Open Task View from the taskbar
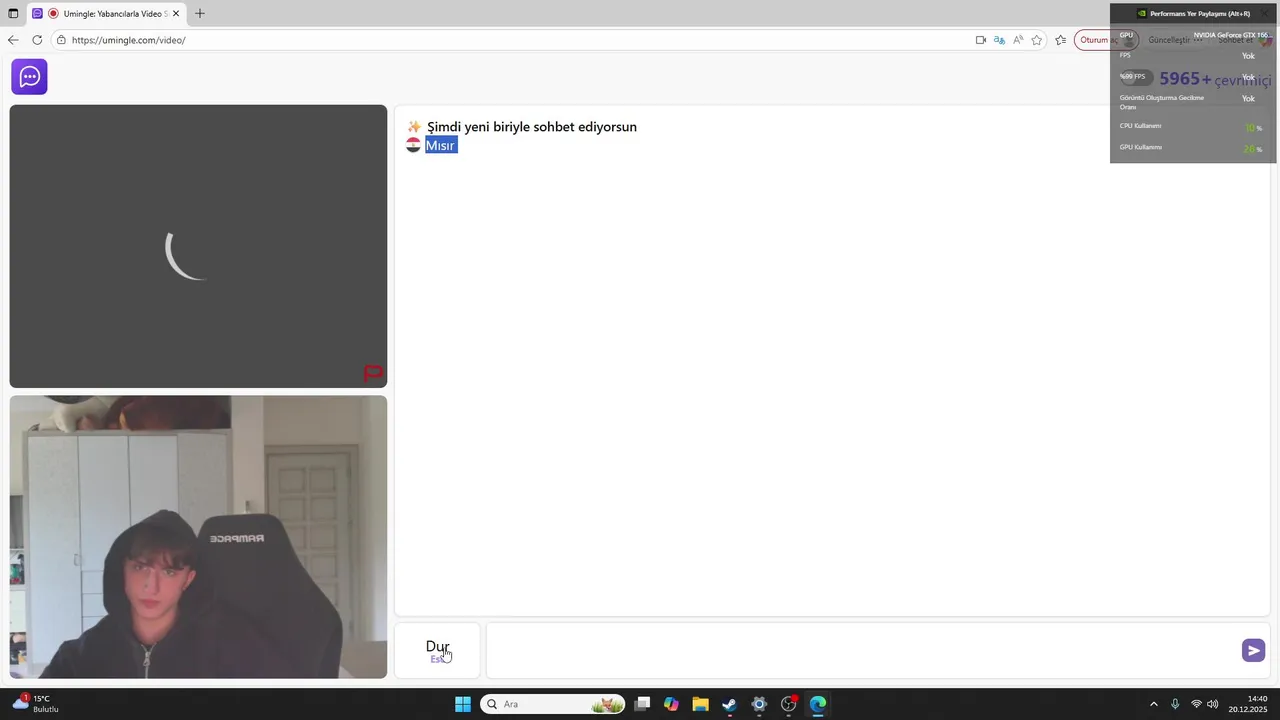 (643, 704)
